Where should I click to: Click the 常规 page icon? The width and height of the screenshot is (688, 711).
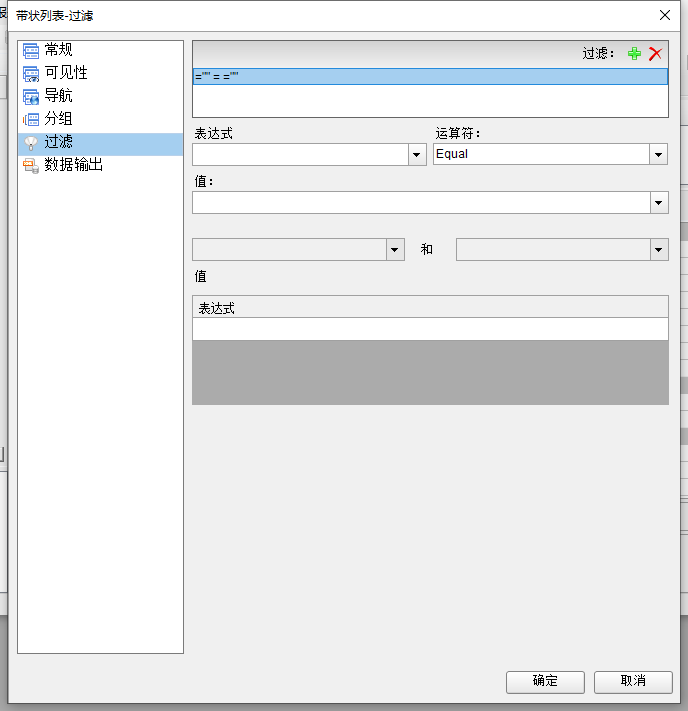pyautogui.click(x=31, y=50)
